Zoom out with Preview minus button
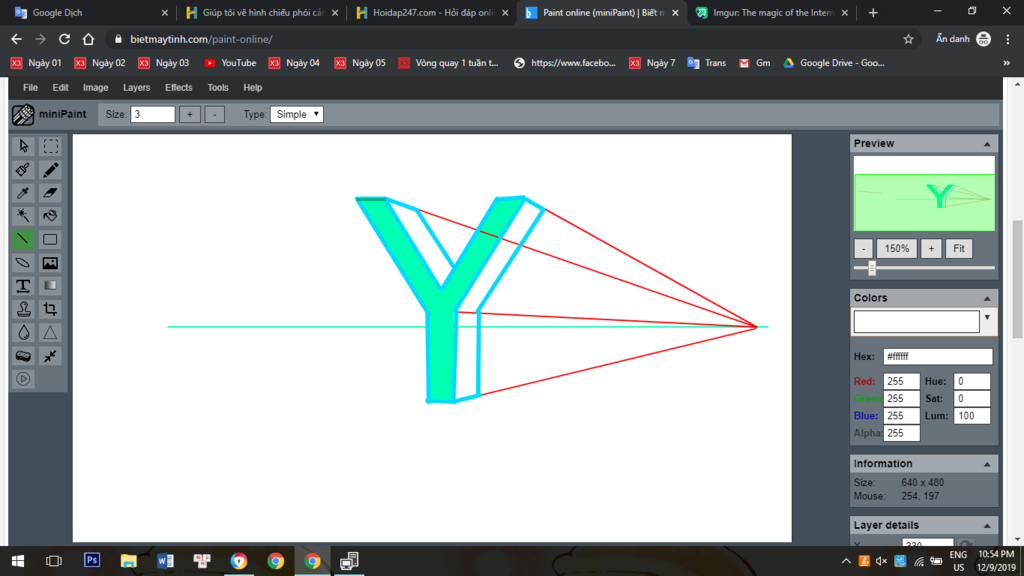 [863, 249]
